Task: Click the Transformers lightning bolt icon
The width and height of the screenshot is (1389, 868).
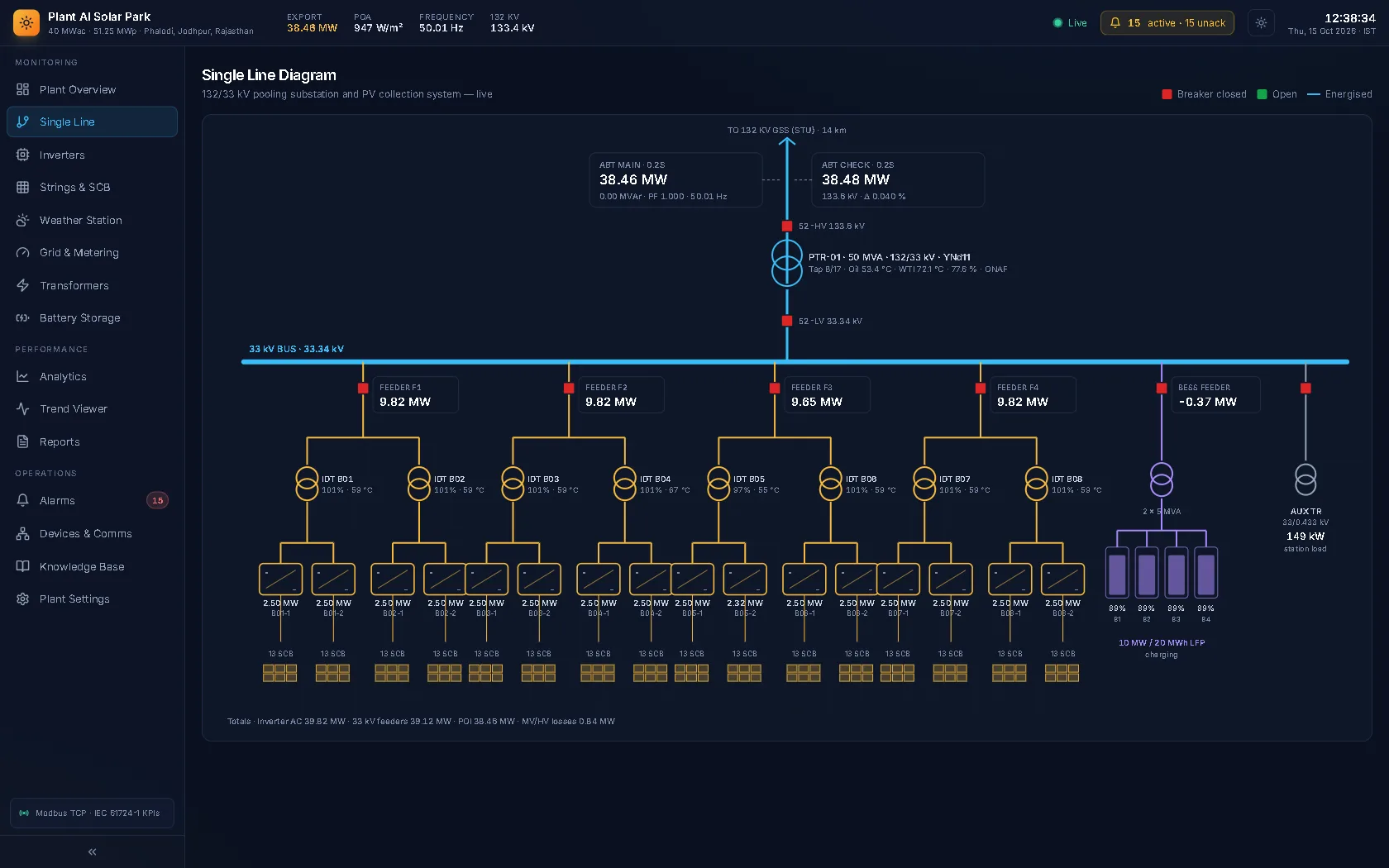Action: tap(23, 285)
